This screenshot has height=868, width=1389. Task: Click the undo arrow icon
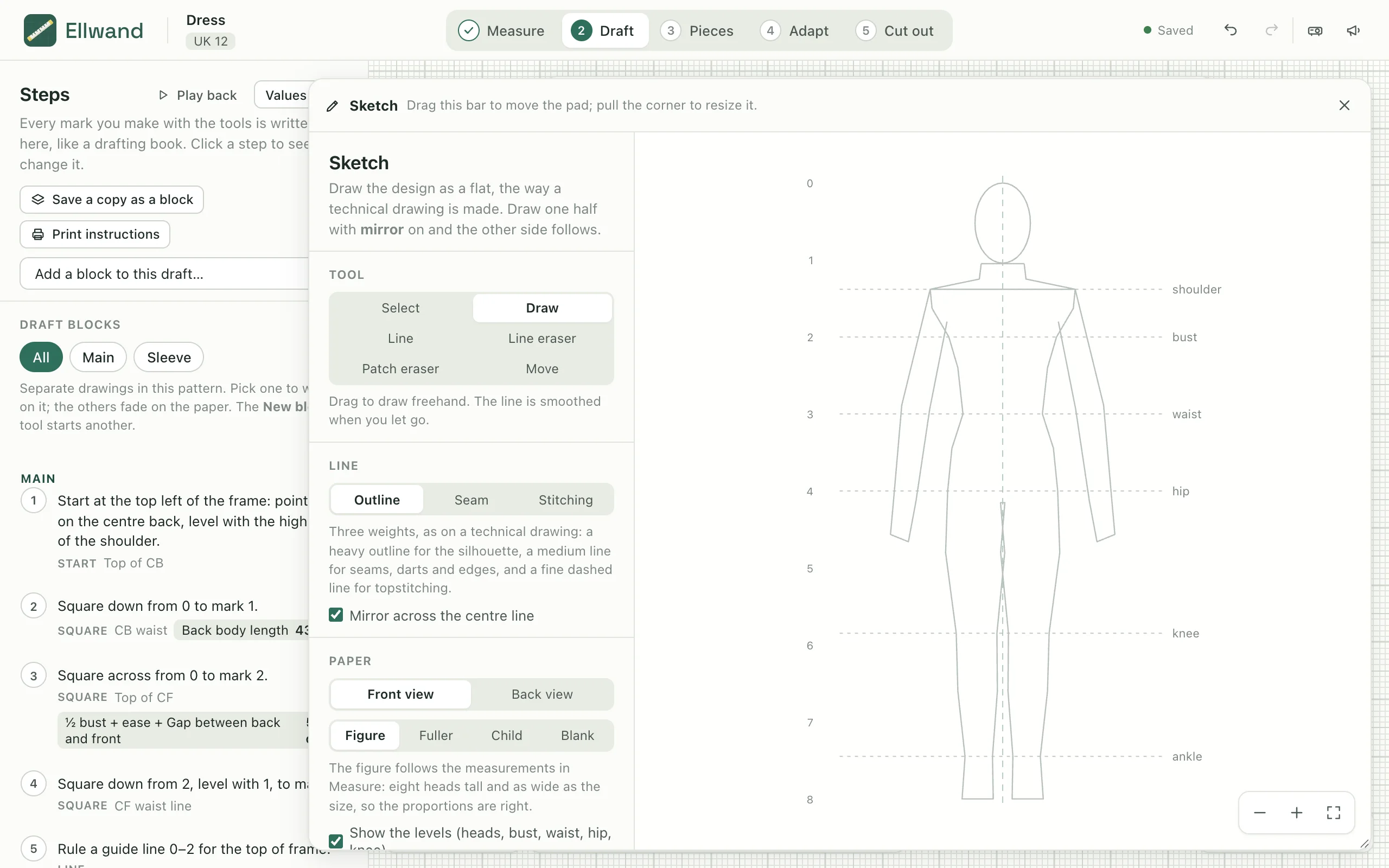pos(1230,30)
